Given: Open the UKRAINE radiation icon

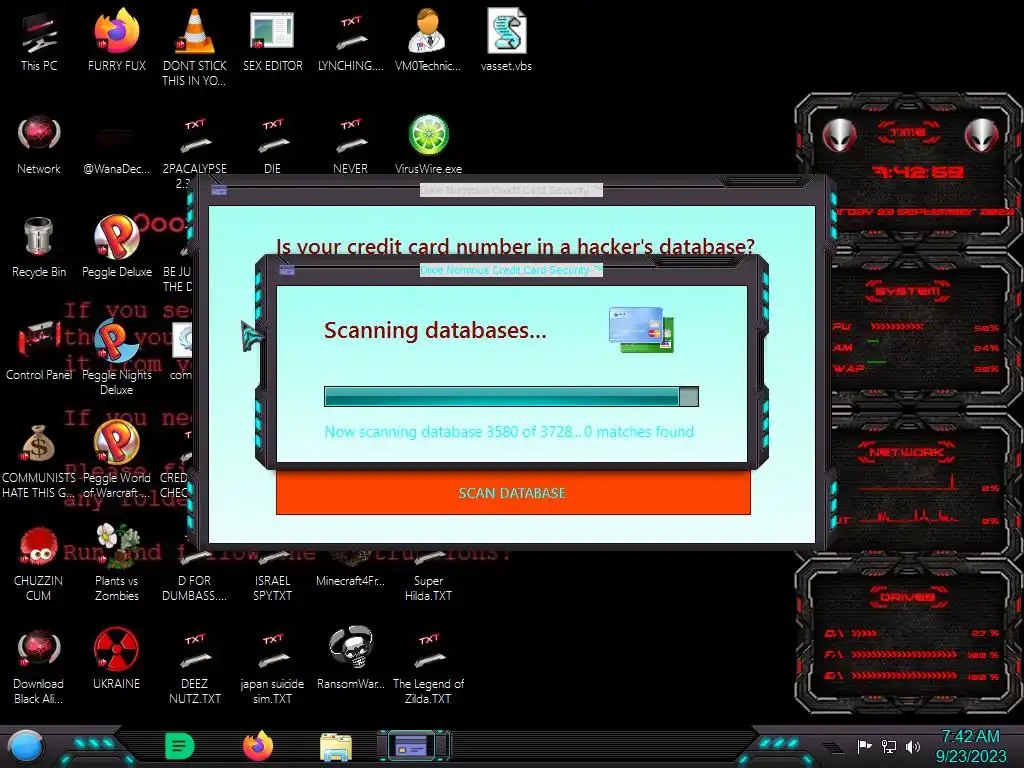Looking at the screenshot, I should pyautogui.click(x=116, y=658).
